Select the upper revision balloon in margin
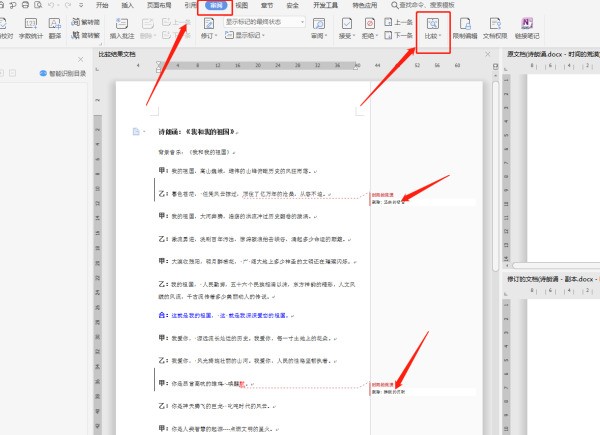Image resolution: width=600 pixels, height=435 pixels. click(423, 199)
